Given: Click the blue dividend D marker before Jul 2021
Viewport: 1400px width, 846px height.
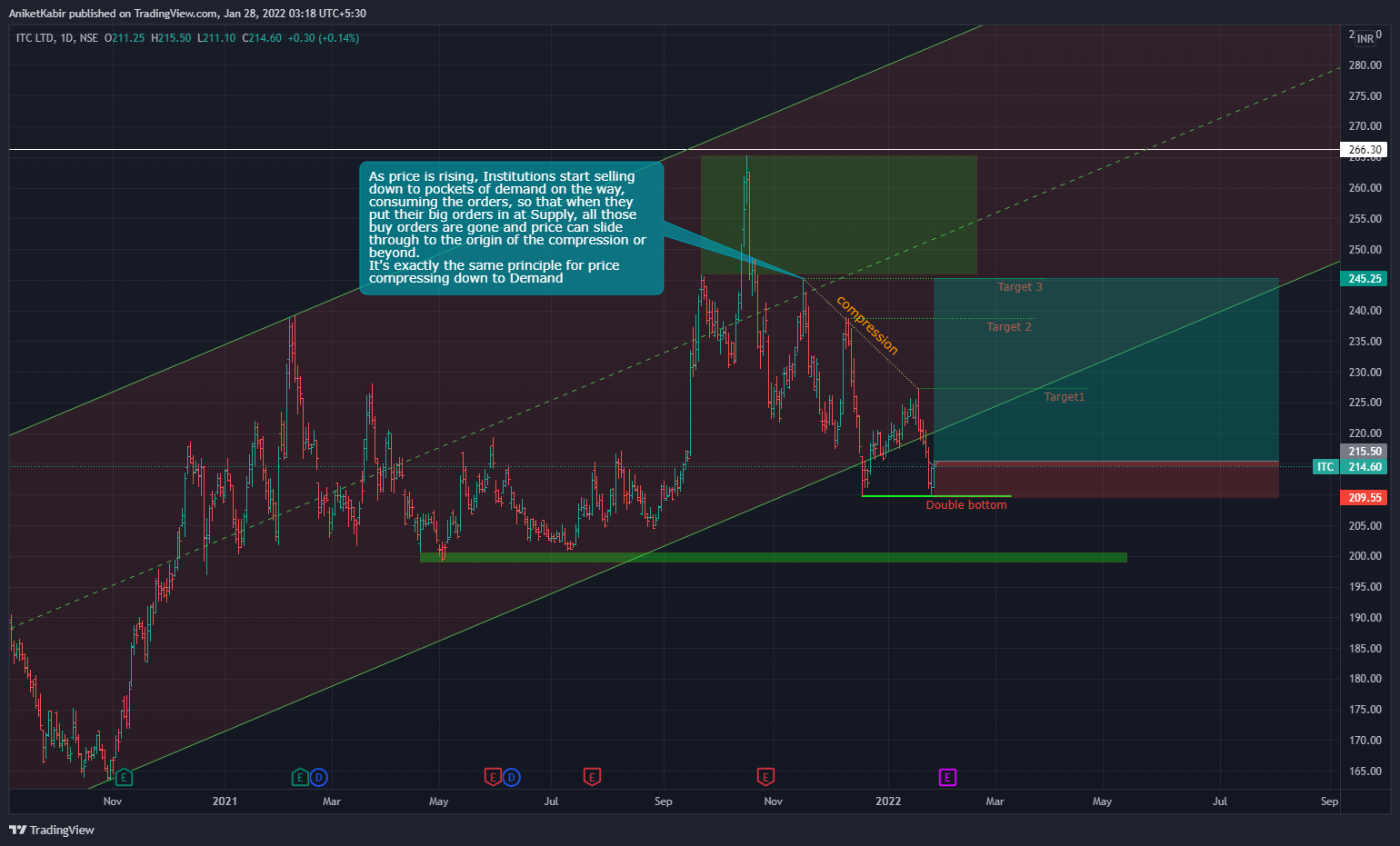Looking at the screenshot, I should point(512,777).
